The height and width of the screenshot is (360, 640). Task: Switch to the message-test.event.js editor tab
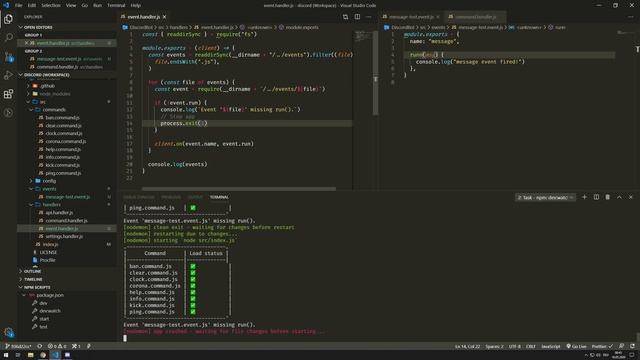point(411,17)
